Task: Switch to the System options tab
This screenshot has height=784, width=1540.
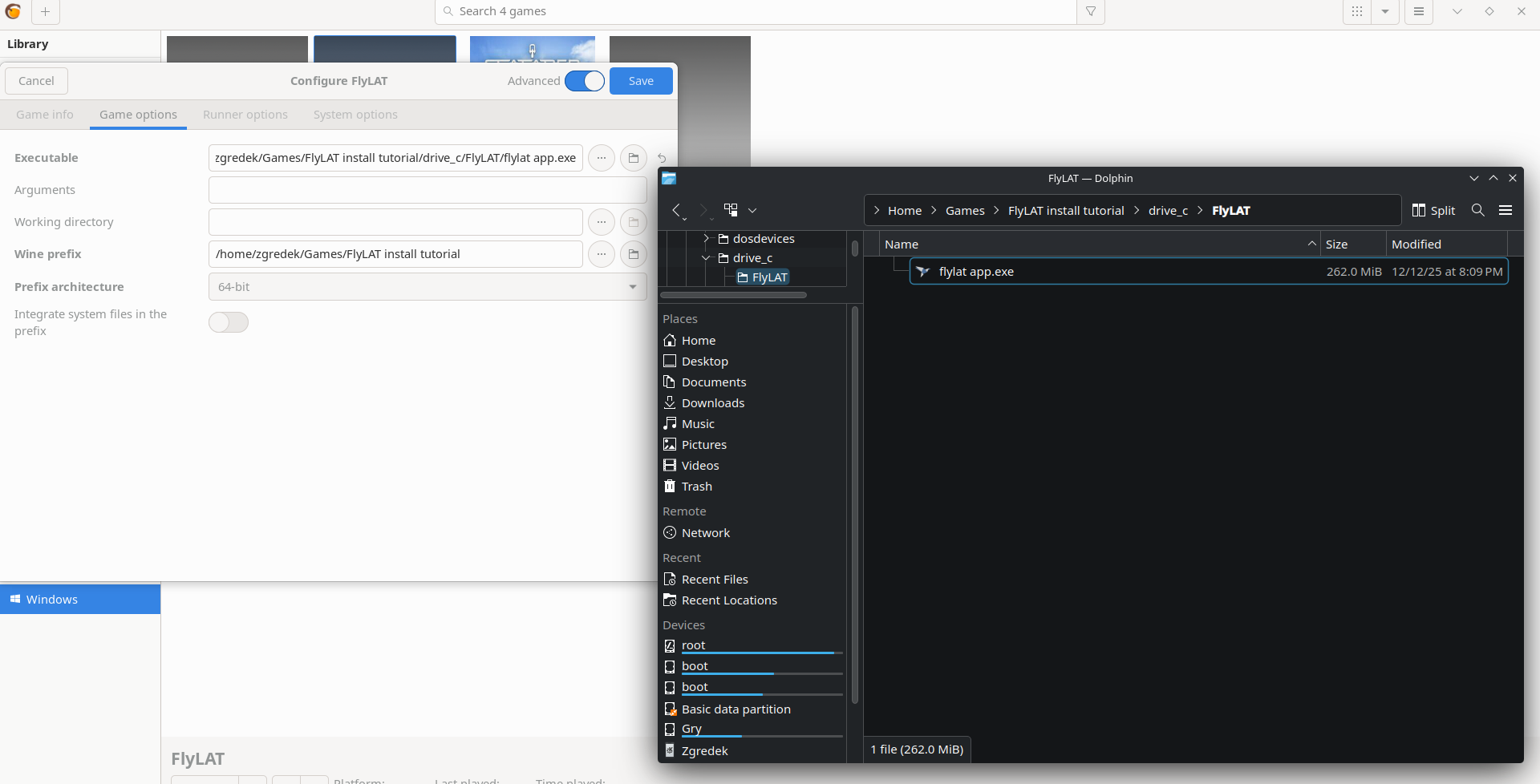Action: pyautogui.click(x=355, y=115)
